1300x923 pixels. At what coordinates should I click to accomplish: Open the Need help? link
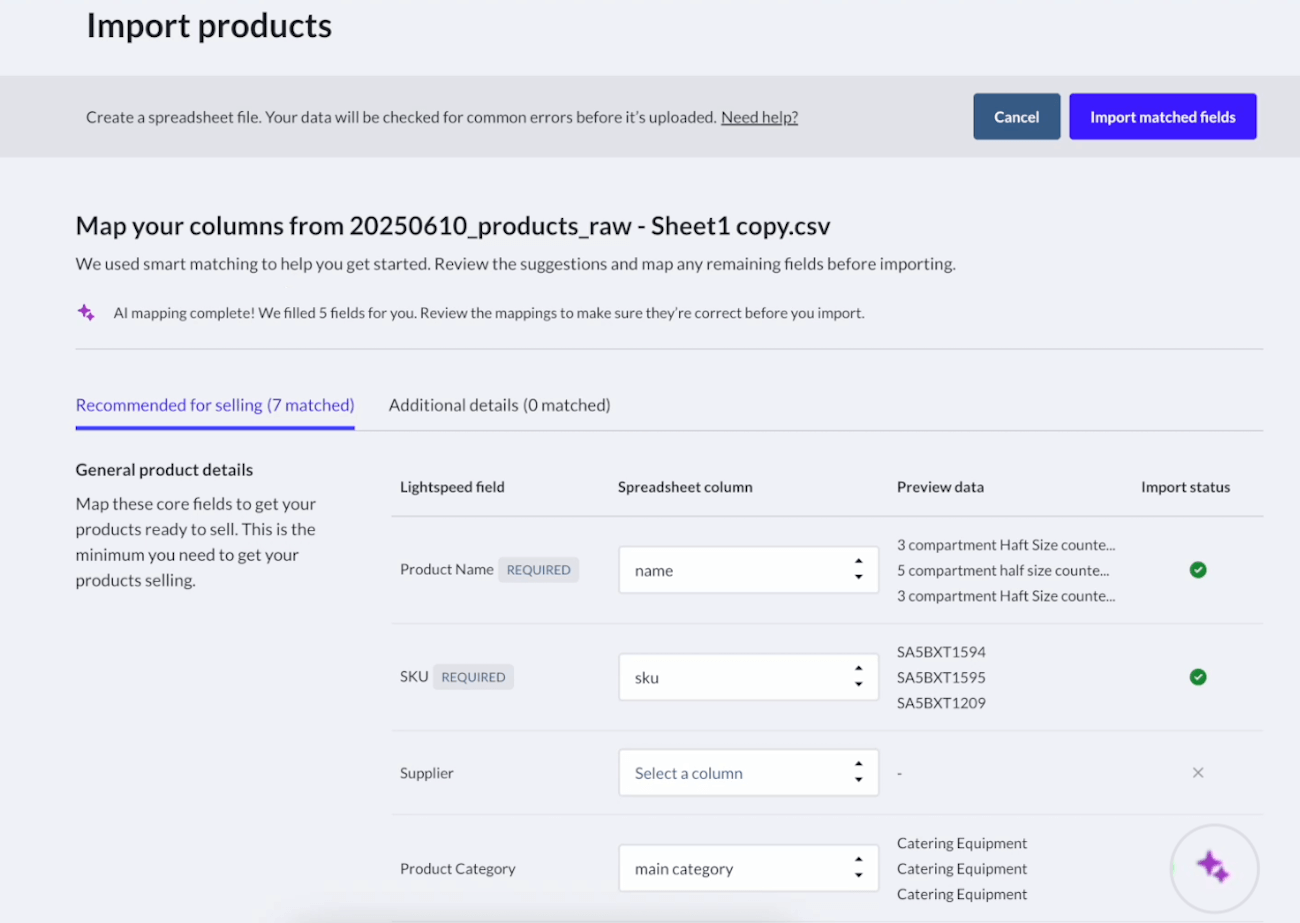pos(759,117)
